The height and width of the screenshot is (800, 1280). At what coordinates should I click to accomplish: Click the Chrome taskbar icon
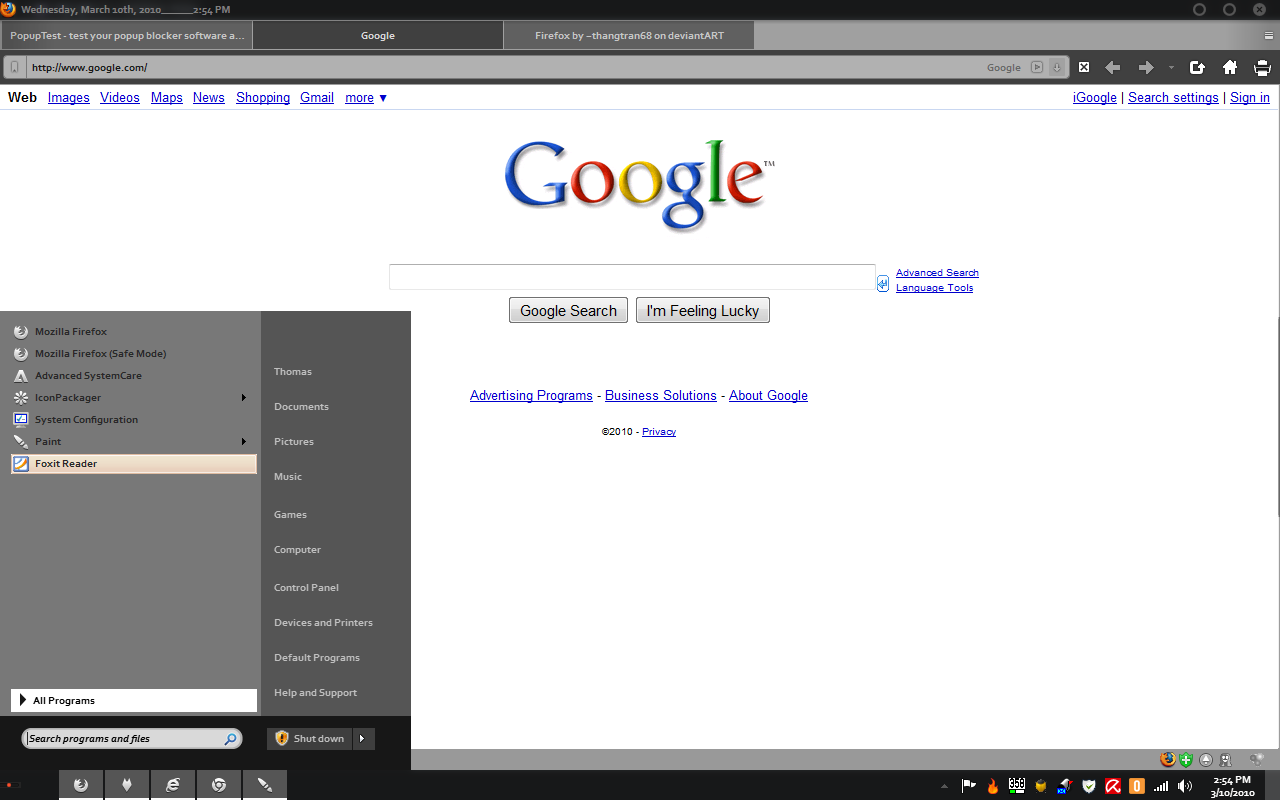point(219,785)
